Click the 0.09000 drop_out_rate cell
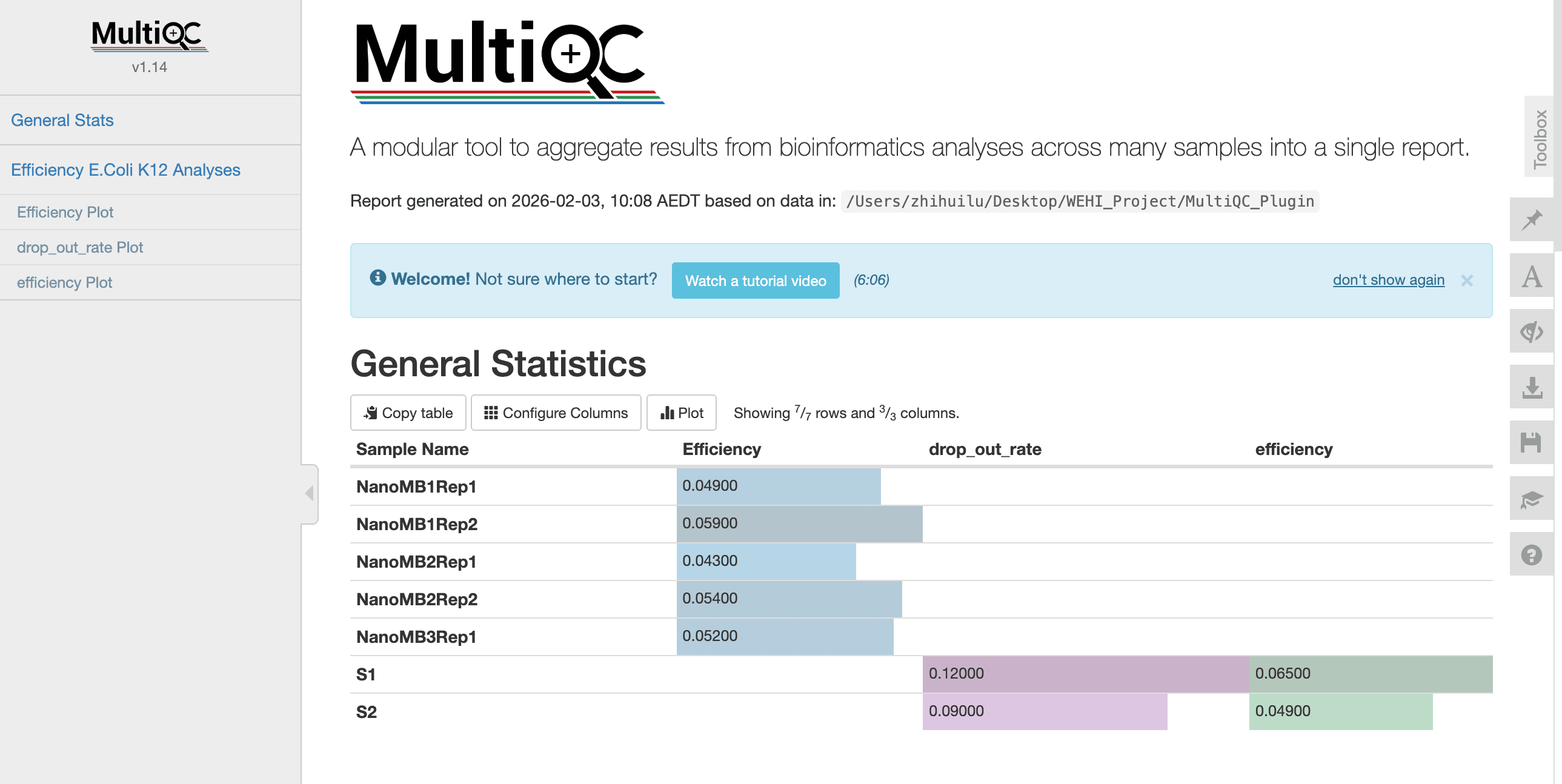 (1085, 712)
